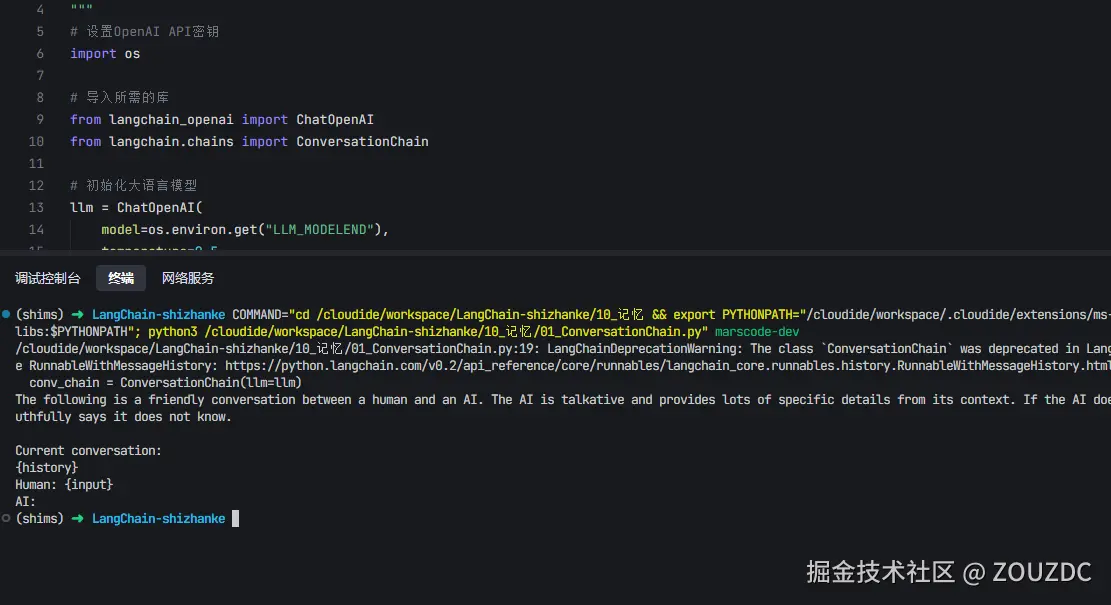
Task: Click the ConversationChain import on line 10
Action: pos(362,141)
